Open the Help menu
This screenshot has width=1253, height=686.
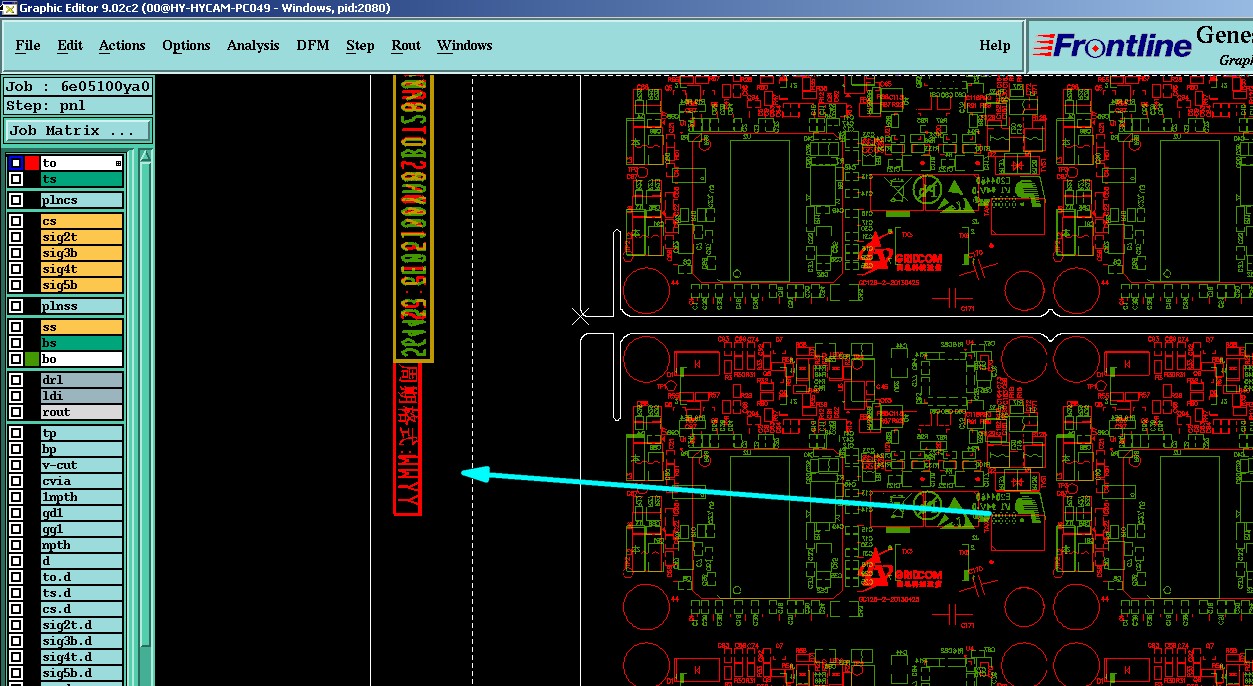coord(994,45)
